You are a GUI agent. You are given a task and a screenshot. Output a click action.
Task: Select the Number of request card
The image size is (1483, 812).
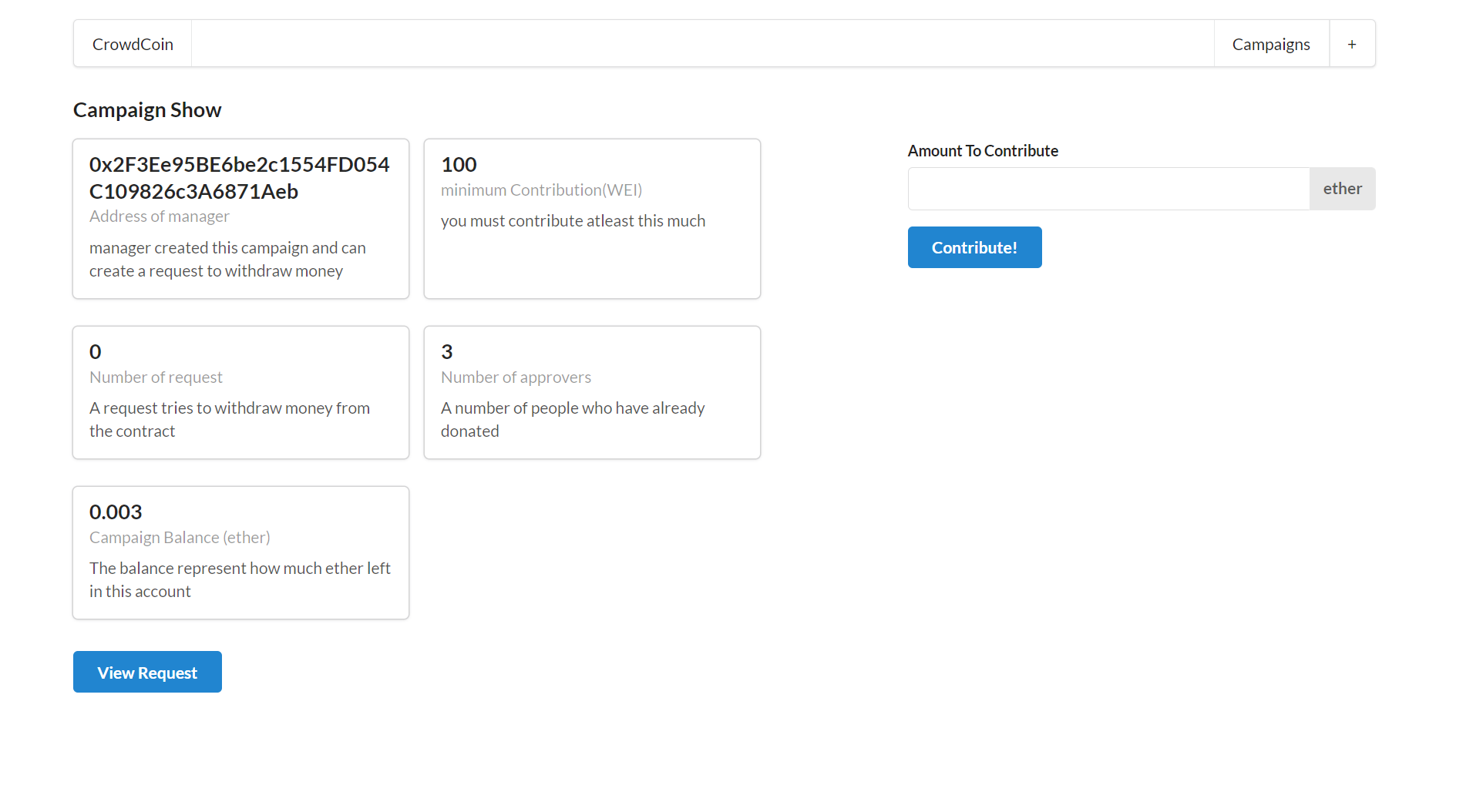coord(240,392)
